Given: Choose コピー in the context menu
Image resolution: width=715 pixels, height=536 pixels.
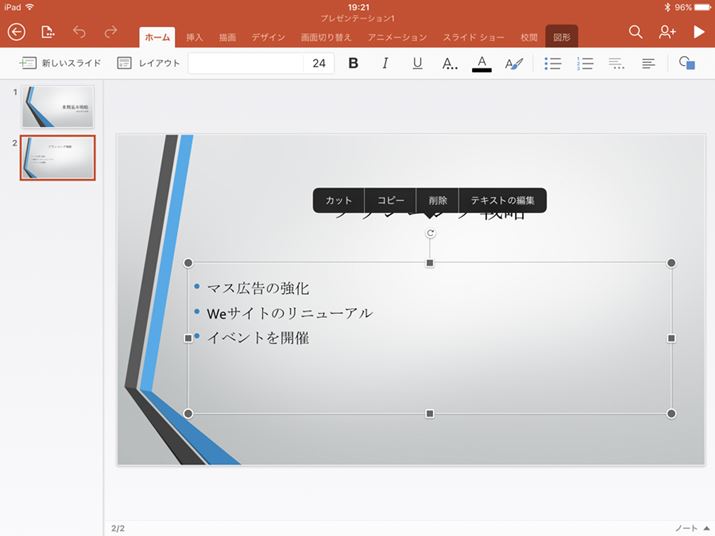Looking at the screenshot, I should pos(391,201).
